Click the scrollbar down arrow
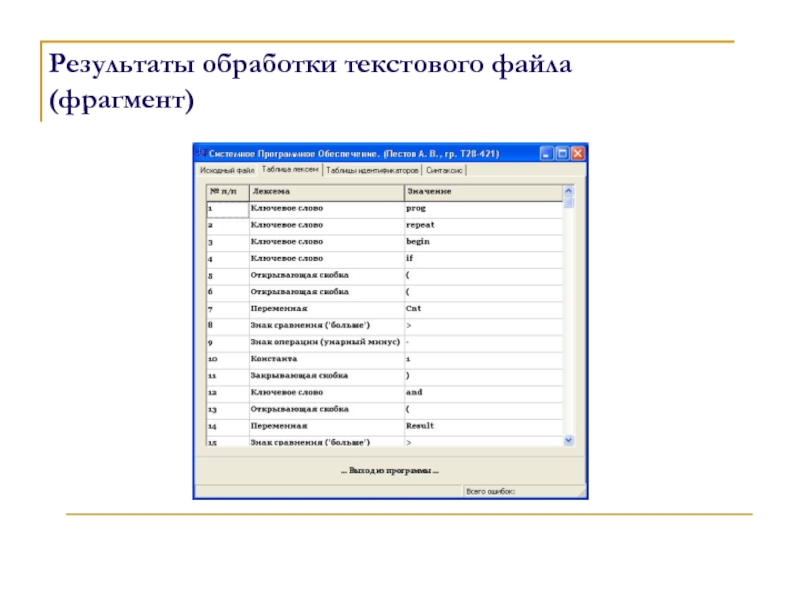The height and width of the screenshot is (600, 800). (569, 440)
